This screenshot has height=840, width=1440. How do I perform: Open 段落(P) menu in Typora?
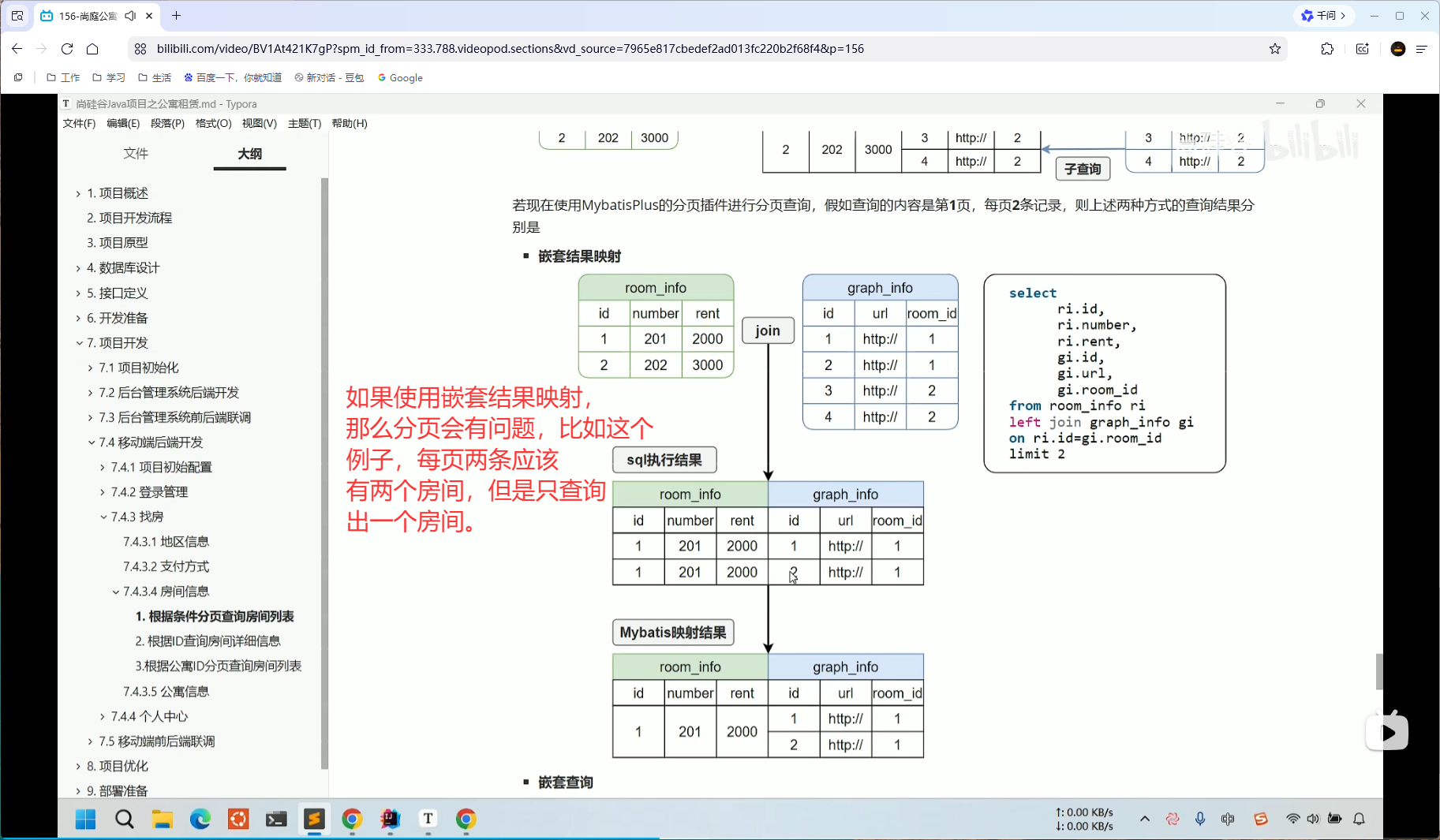pyautogui.click(x=167, y=123)
